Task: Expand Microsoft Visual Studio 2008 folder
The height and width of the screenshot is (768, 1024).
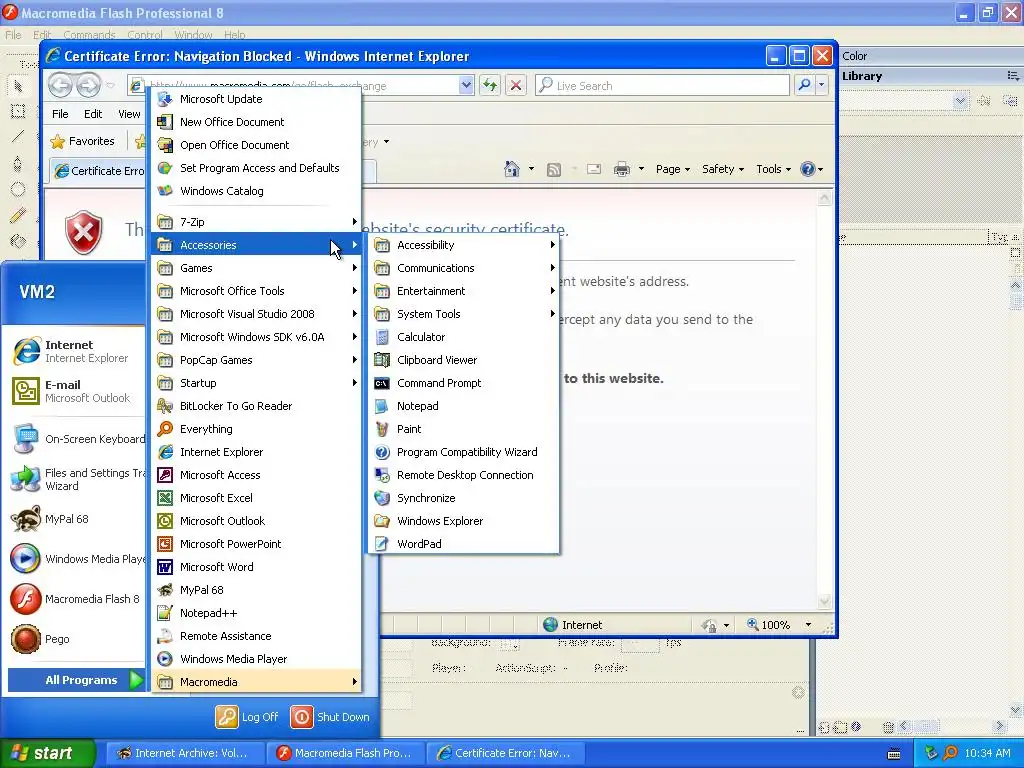Action: (x=257, y=314)
